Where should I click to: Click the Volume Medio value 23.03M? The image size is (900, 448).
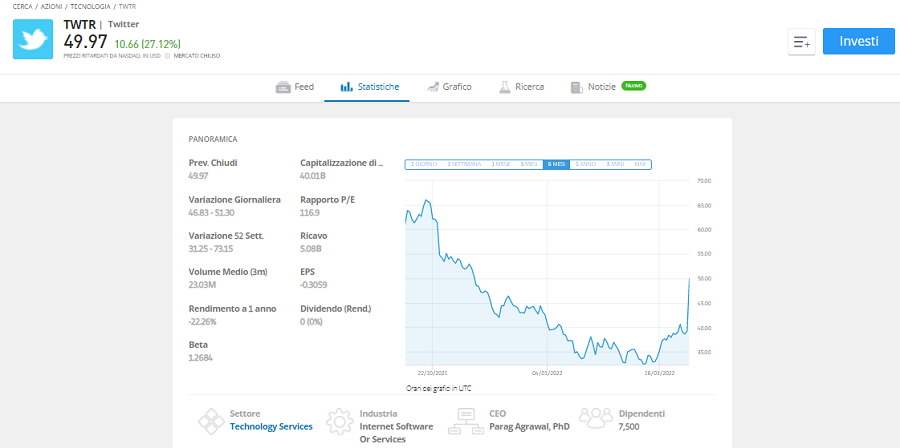[x=202, y=285]
